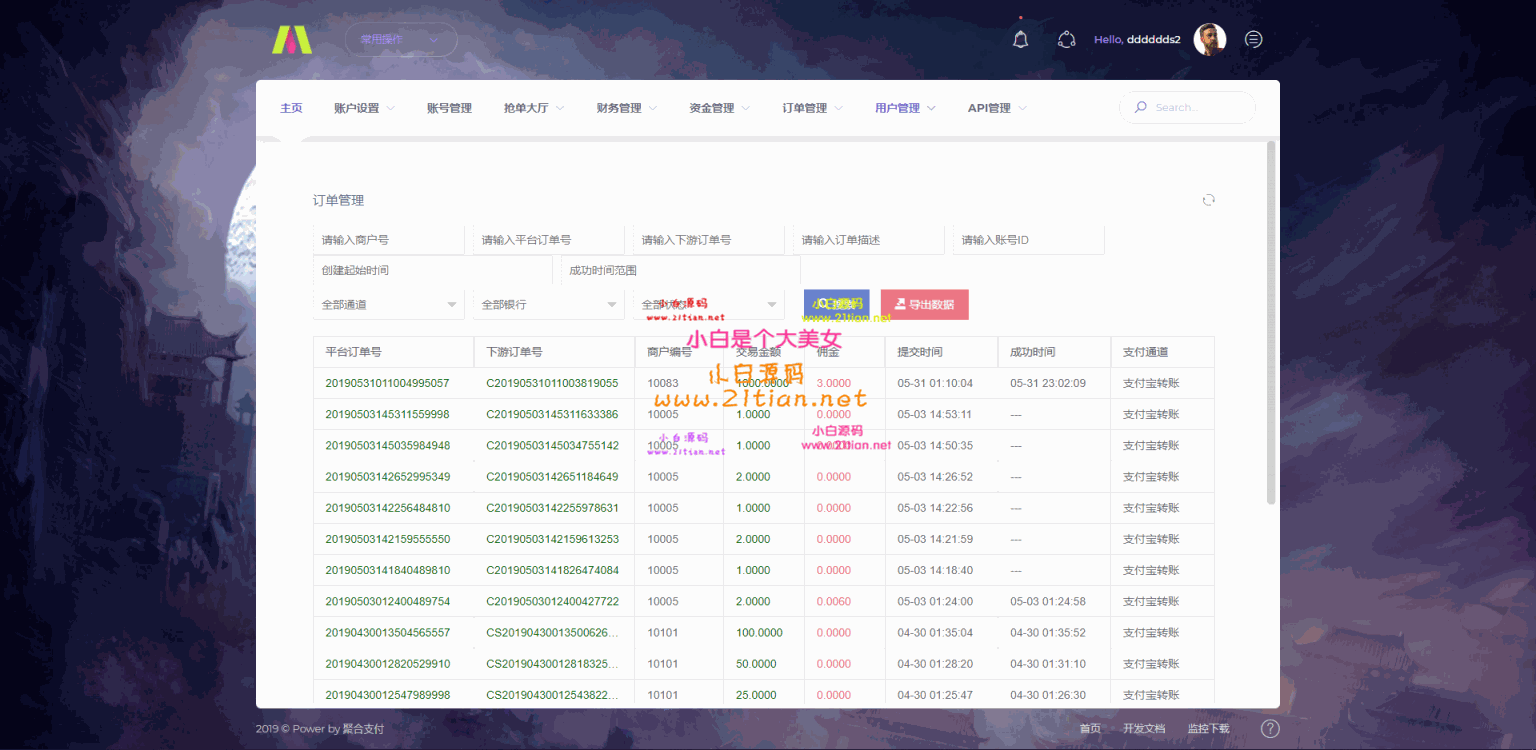Open the 监控下载 footer link
The image size is (1536, 750).
pos(1208,729)
